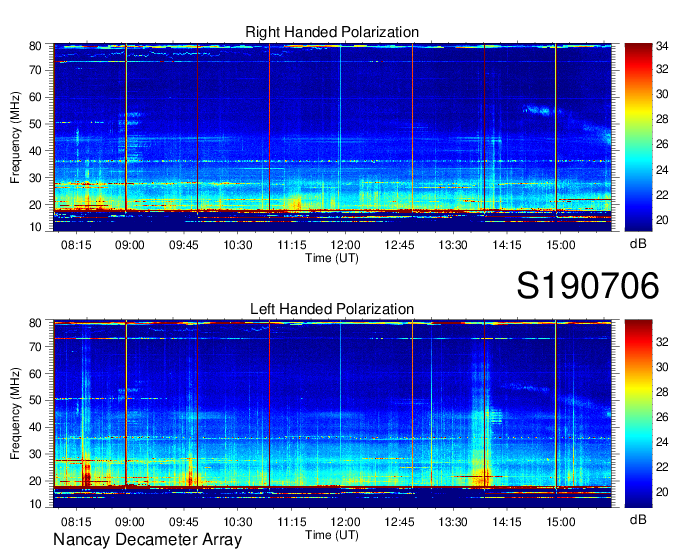Viewport: 680px width, 552px height.
Task: Click the Right Handed Polarization title
Action: pyautogui.click(x=332, y=32)
